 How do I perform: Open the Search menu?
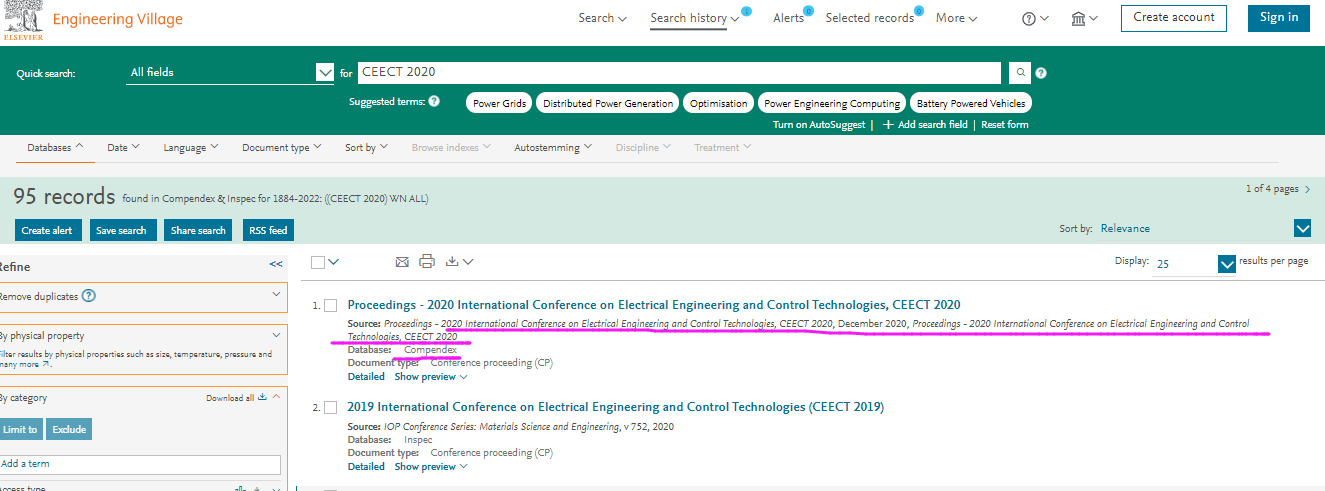pos(603,18)
